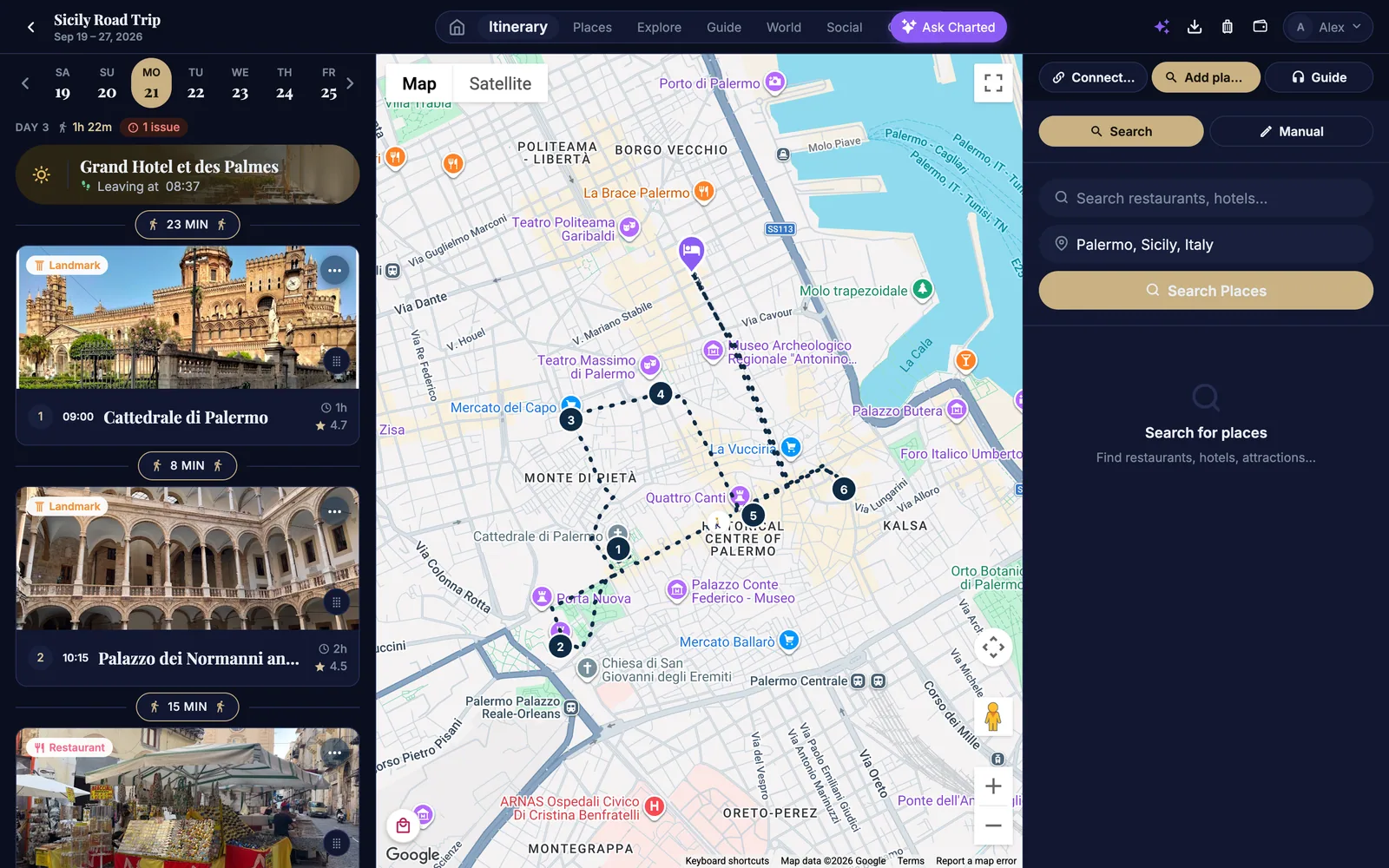Click map marker number 6
Viewport: 1389px width, 868px height.
[x=844, y=490]
